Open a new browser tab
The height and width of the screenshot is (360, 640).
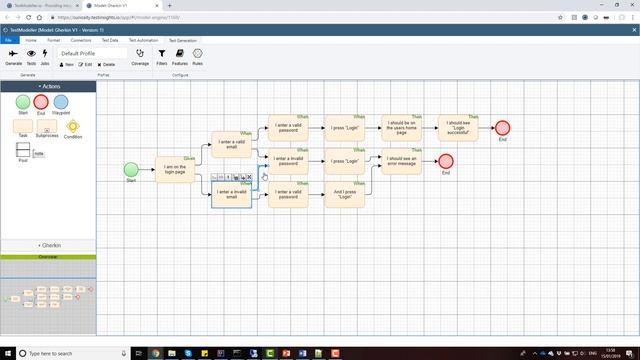pyautogui.click(x=169, y=6)
